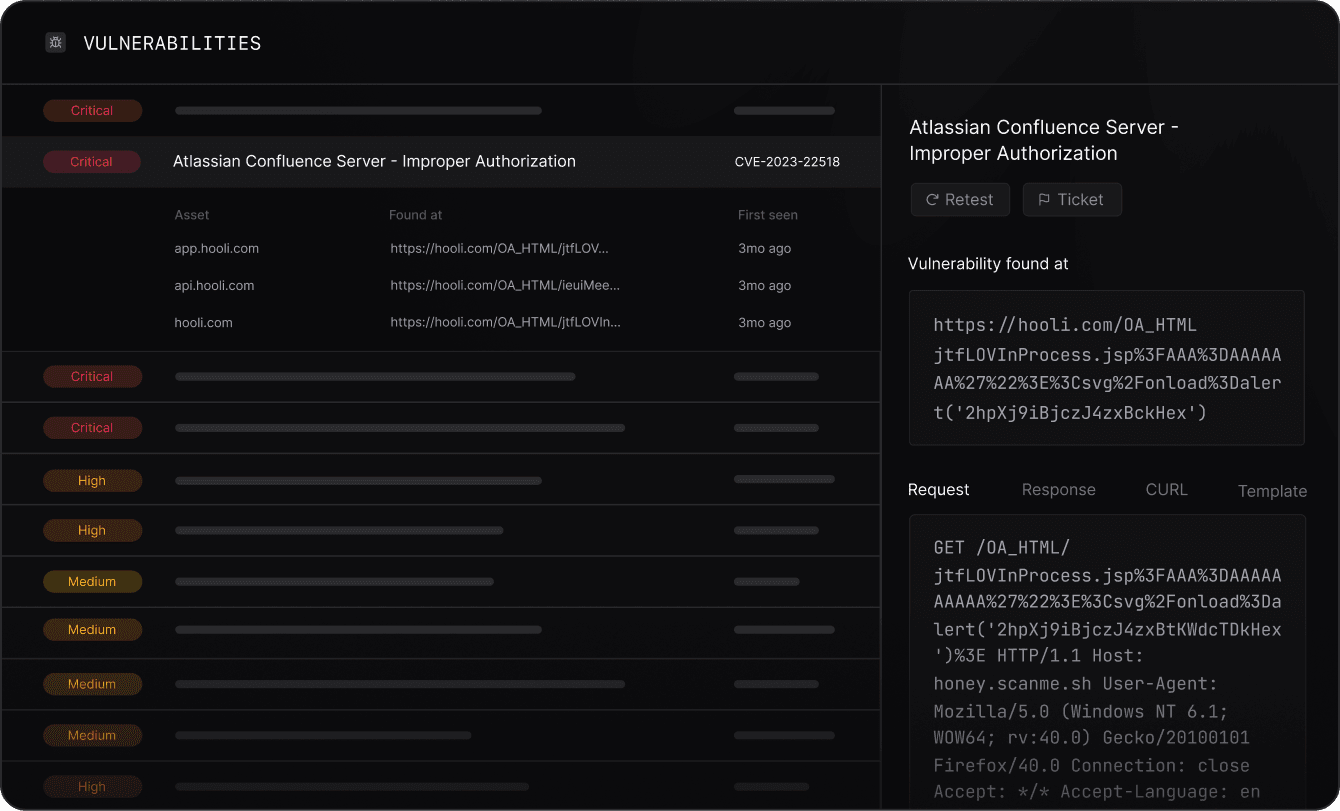The width and height of the screenshot is (1340, 811).
Task: Select the Template tab
Action: click(1272, 491)
